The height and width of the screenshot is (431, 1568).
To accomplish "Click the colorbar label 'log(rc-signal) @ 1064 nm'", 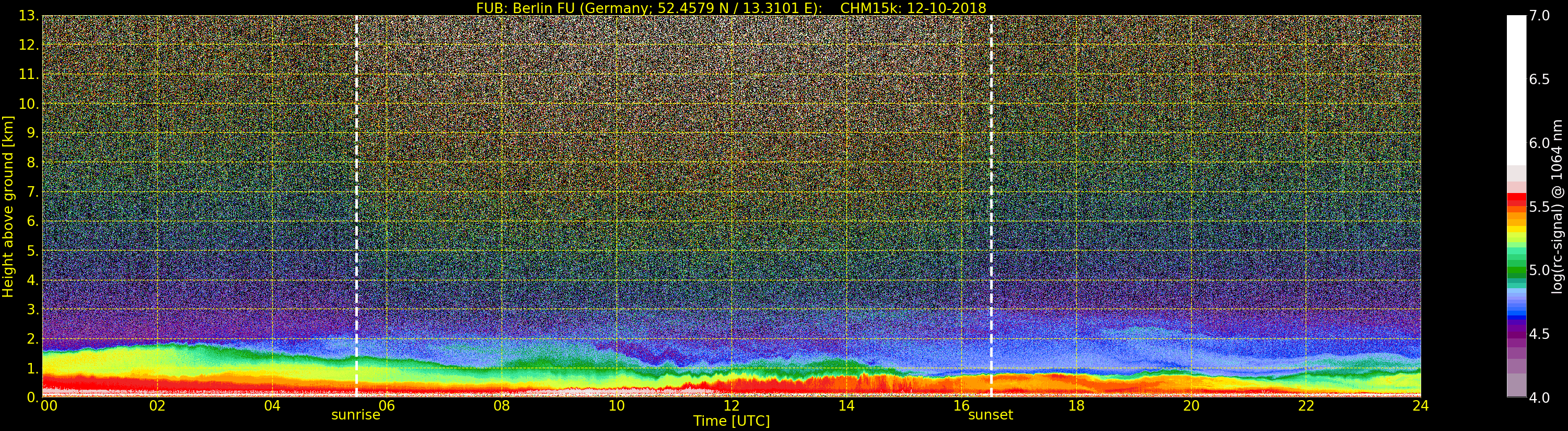I will (1557, 207).
